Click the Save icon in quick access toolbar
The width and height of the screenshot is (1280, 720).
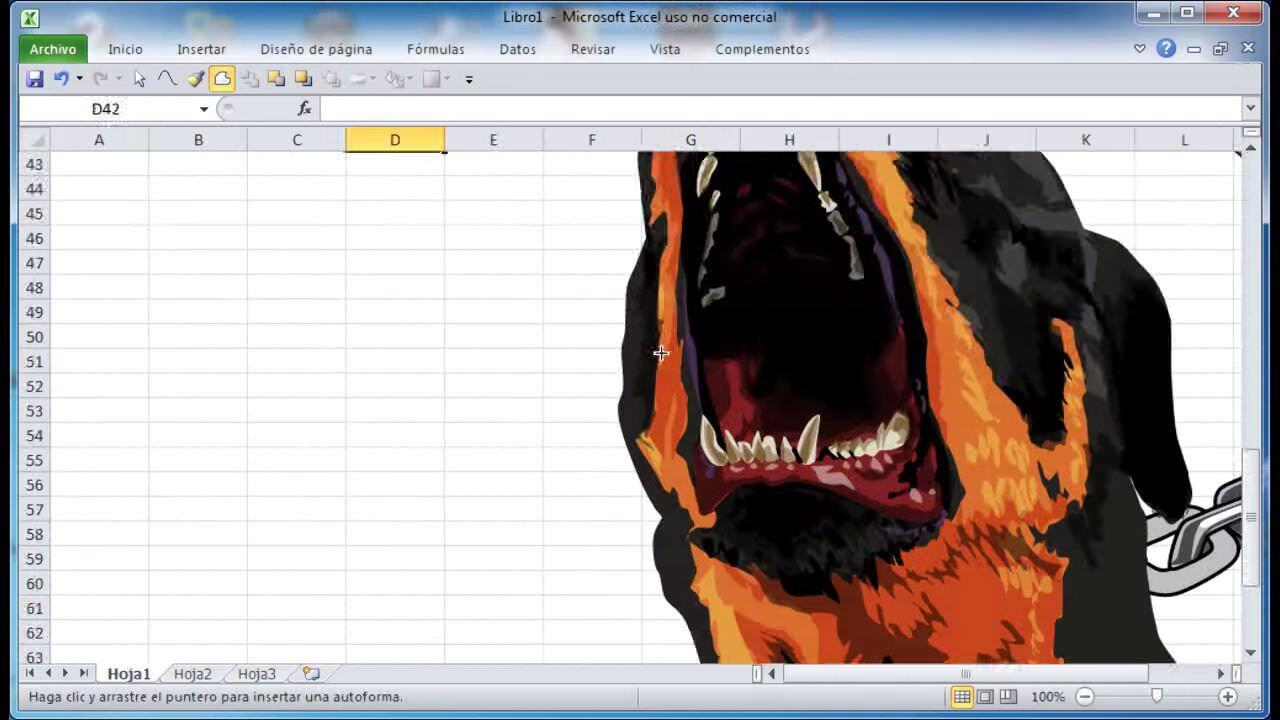[x=35, y=79]
